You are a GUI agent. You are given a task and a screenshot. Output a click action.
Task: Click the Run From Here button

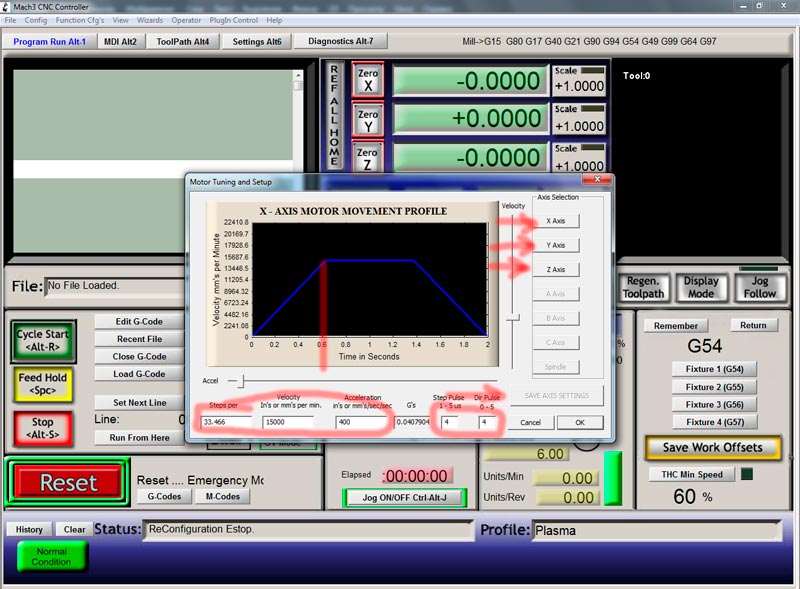coord(139,437)
